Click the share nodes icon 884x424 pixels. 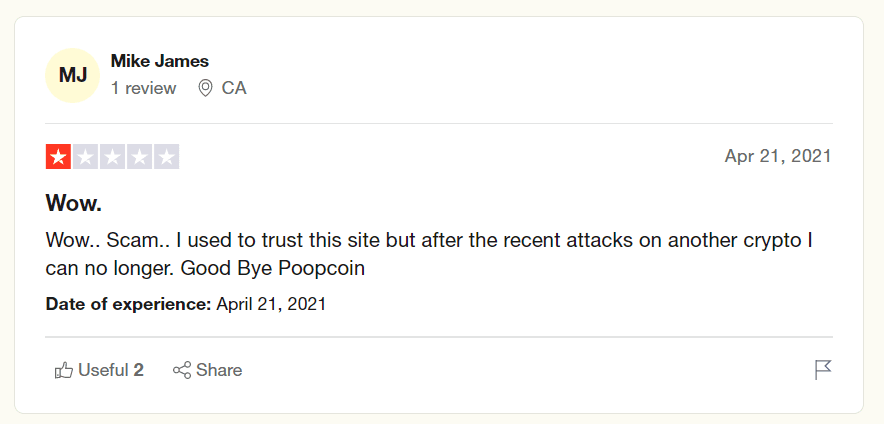point(182,371)
